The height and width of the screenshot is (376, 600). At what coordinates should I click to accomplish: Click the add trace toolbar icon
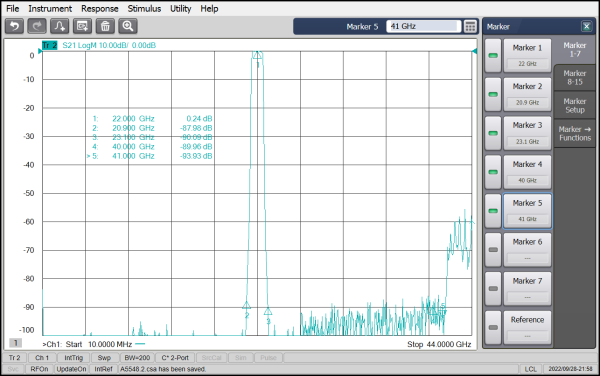[60, 26]
